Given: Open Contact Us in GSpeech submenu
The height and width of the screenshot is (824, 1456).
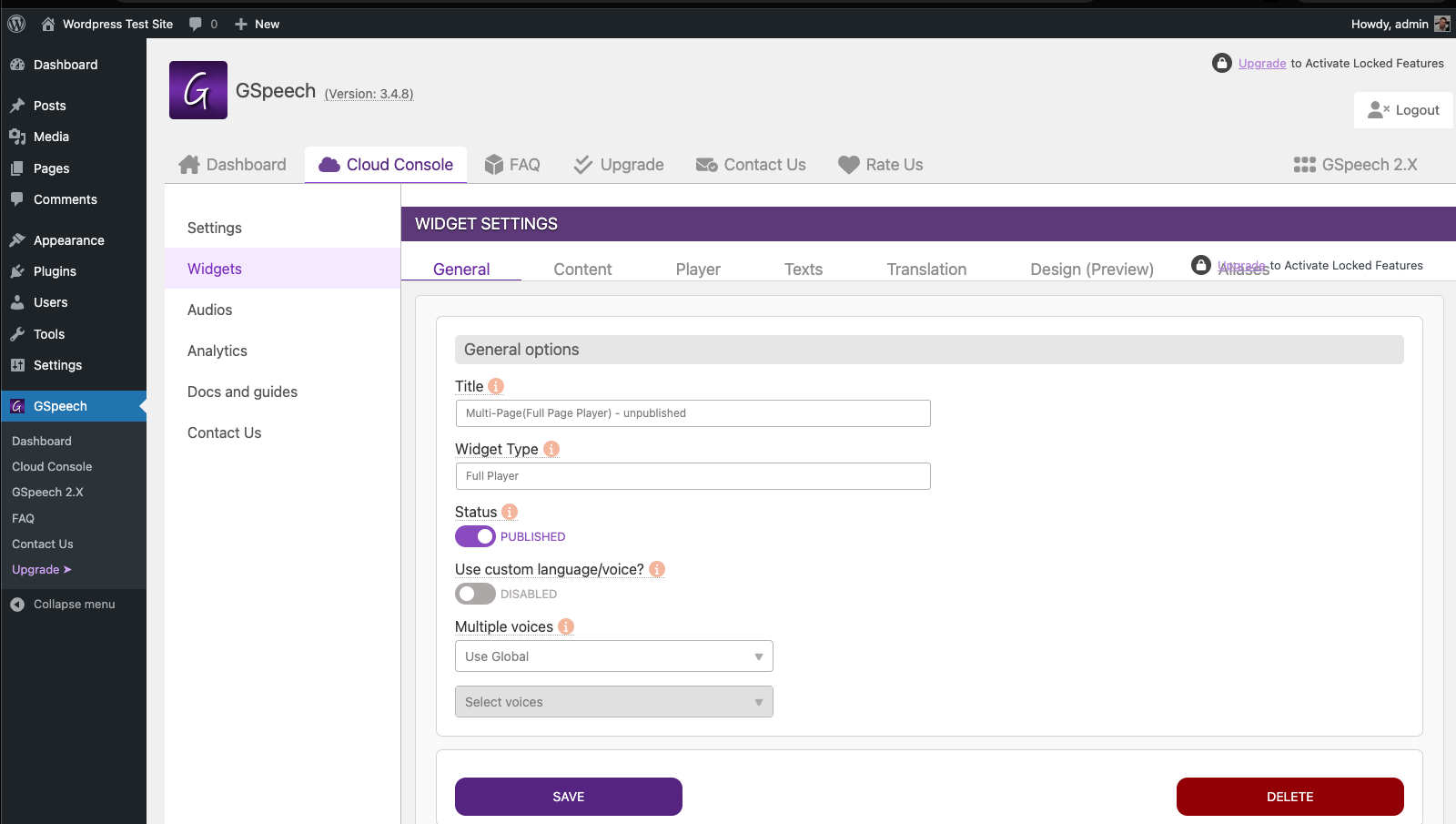Looking at the screenshot, I should pos(43,544).
